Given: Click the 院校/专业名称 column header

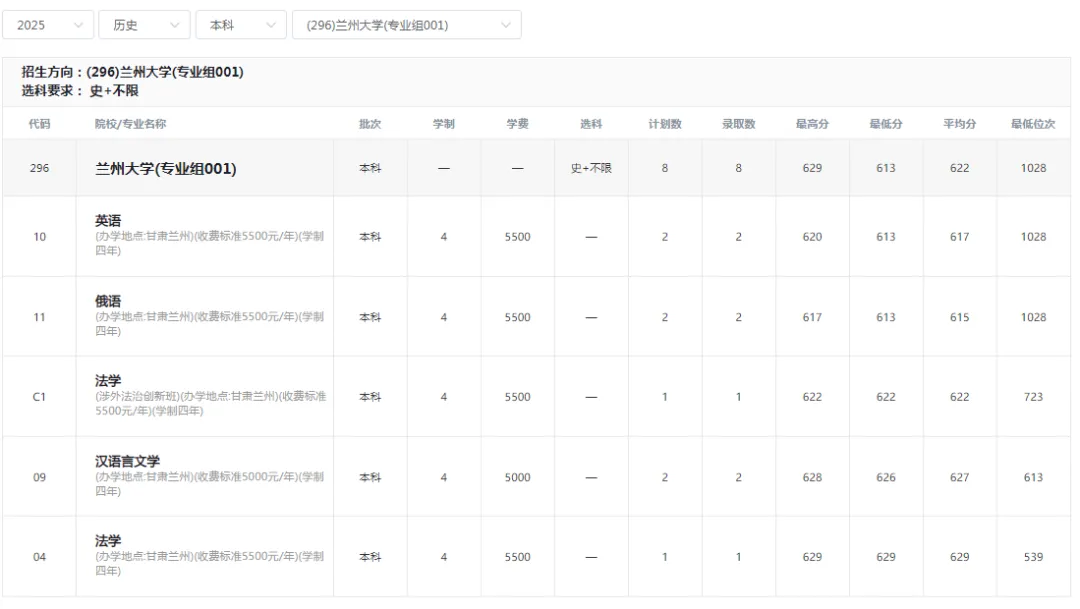Looking at the screenshot, I should [131, 124].
